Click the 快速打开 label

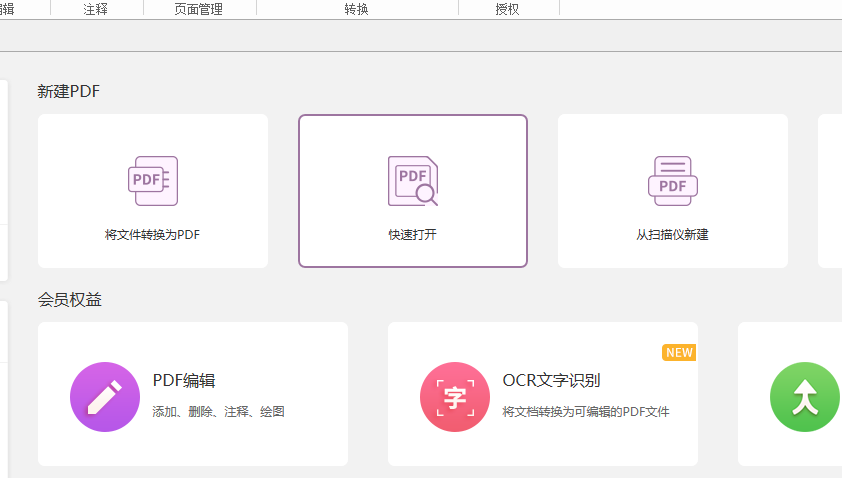tap(412, 235)
